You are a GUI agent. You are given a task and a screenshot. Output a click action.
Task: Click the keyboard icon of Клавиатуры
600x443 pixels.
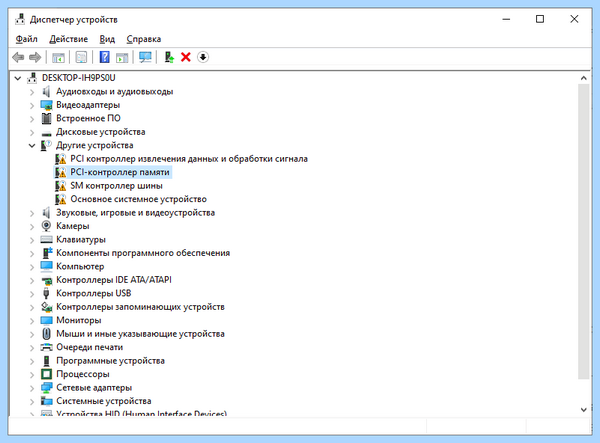[46, 239]
